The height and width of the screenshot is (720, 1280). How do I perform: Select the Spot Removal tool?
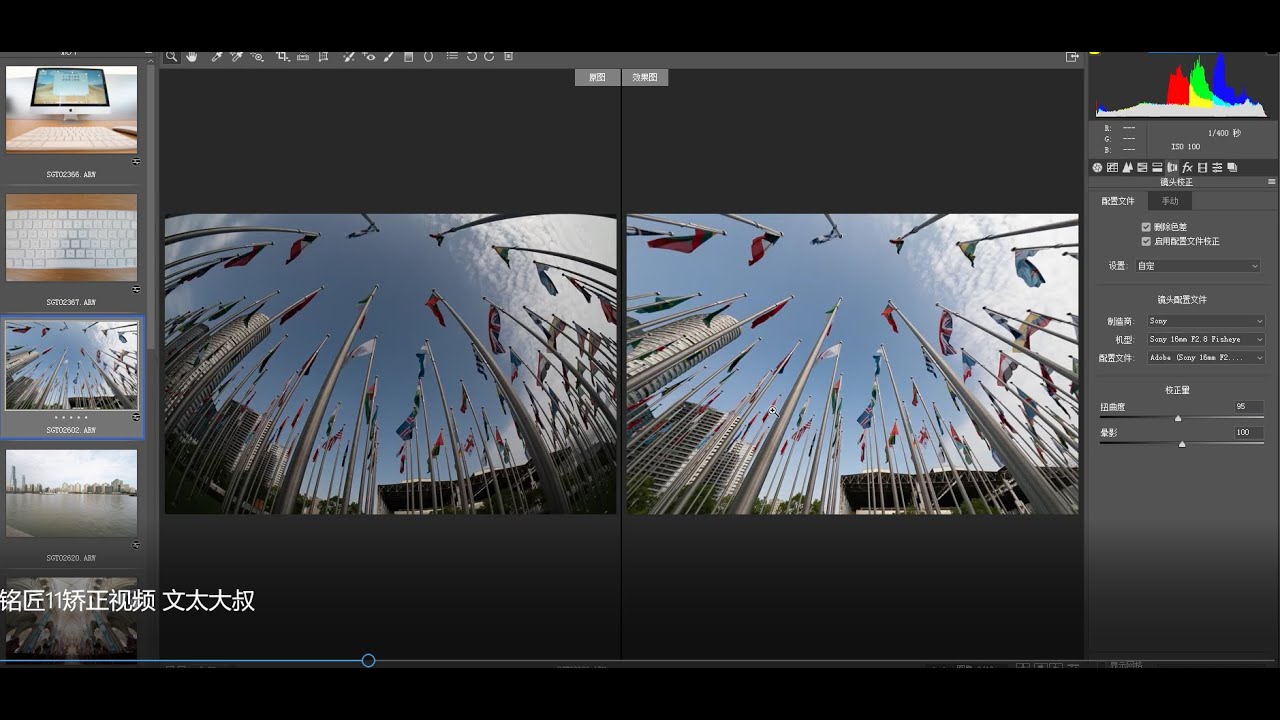pyautogui.click(x=349, y=57)
